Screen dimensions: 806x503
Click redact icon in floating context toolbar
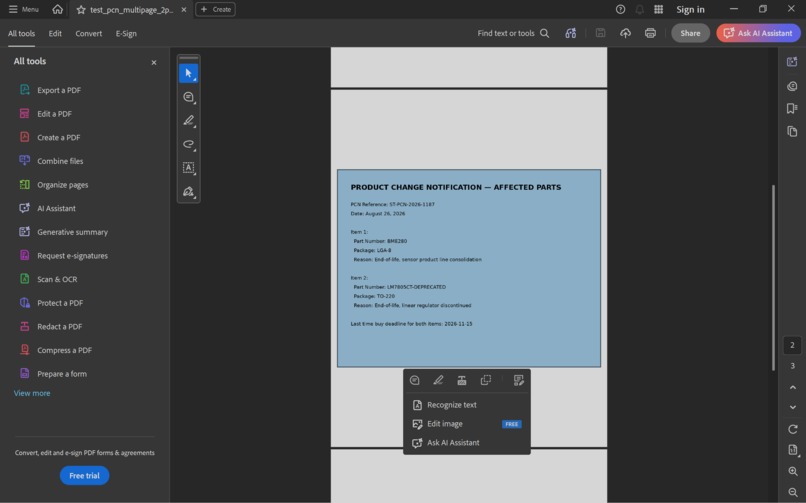462,380
